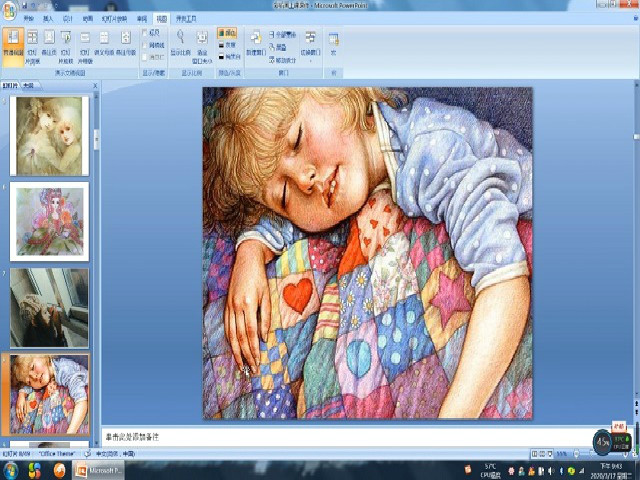Image resolution: width=640 pixels, height=480 pixels.
Task: Open Handout Master (讲义母版) view
Action: (x=104, y=43)
